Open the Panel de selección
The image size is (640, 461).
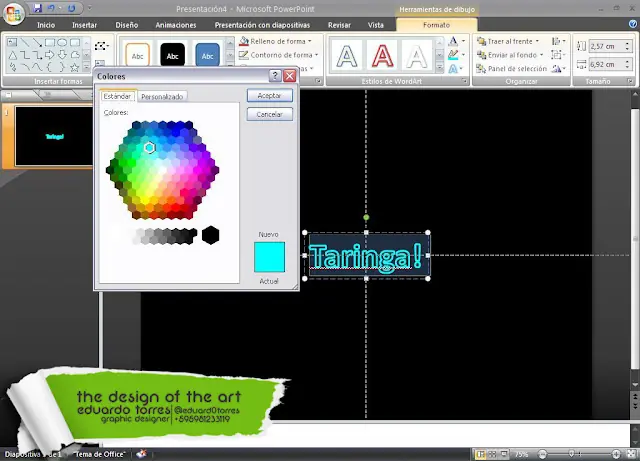(x=512, y=69)
